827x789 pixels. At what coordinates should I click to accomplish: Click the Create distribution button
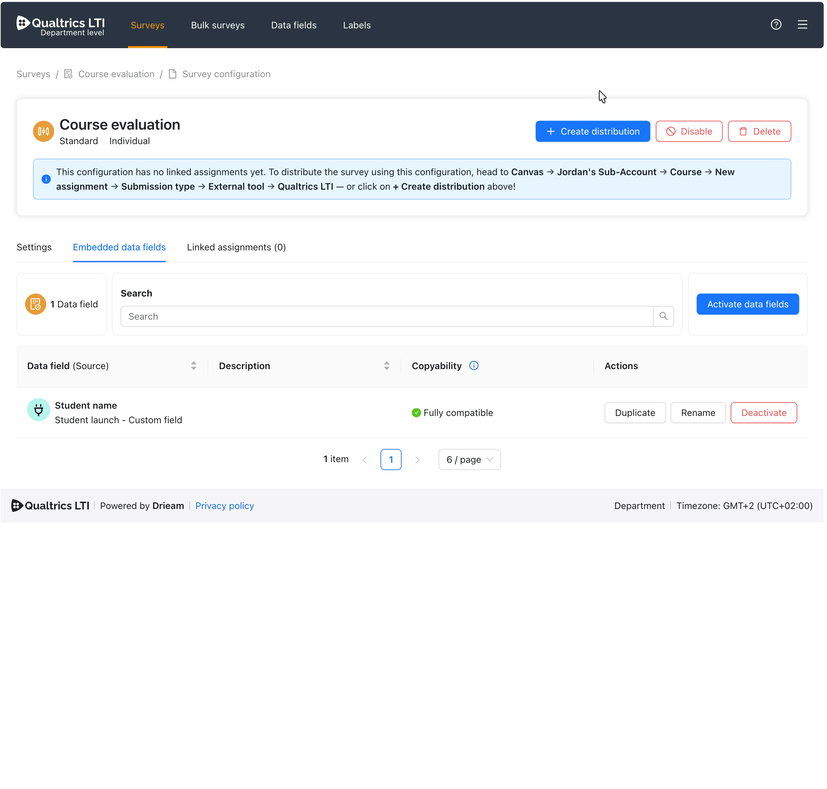tap(593, 131)
